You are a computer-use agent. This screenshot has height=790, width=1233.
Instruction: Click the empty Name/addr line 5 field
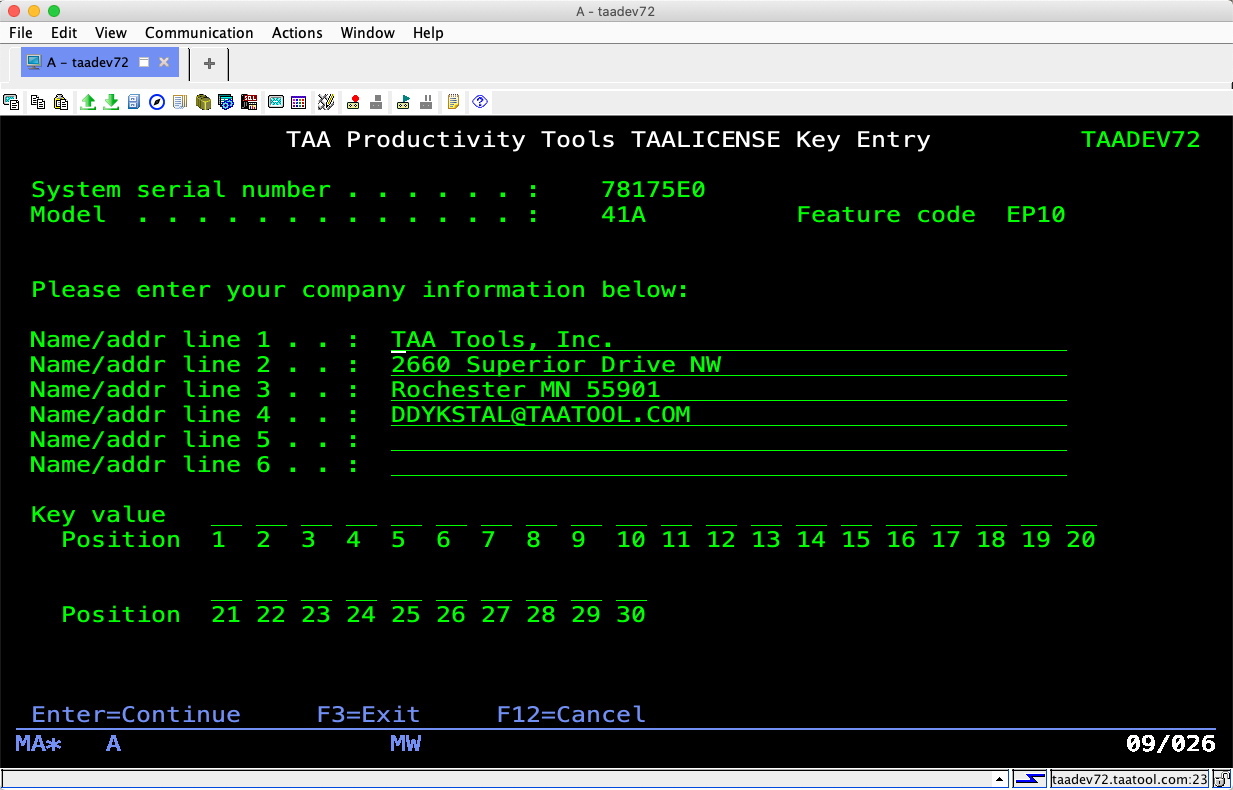tap(728, 440)
